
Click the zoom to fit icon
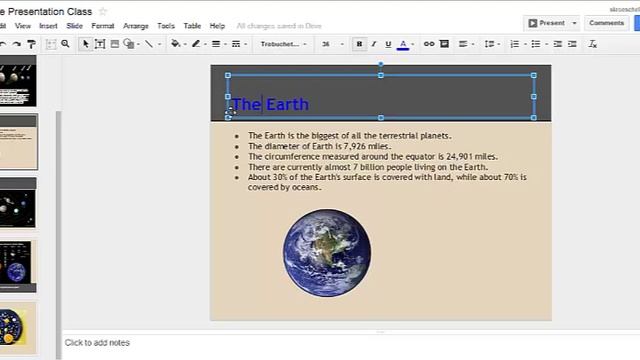pos(51,44)
